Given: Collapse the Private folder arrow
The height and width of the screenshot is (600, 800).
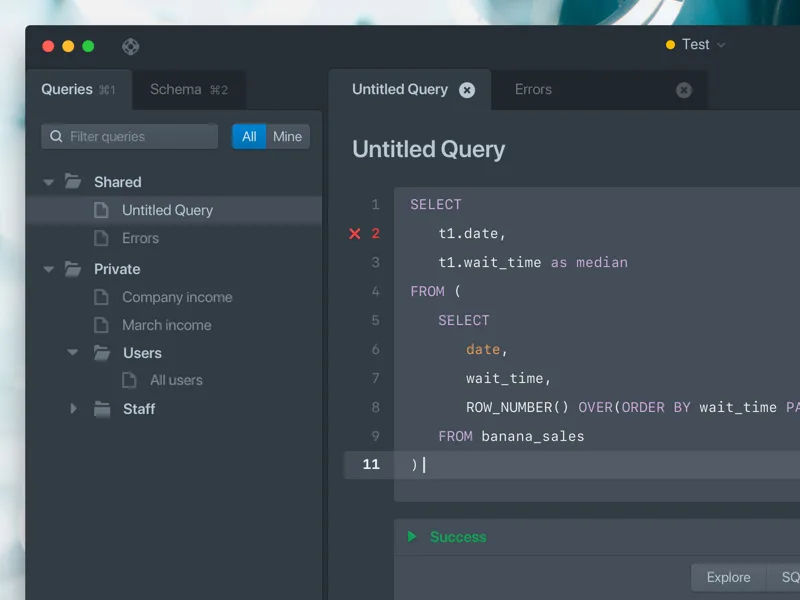Looking at the screenshot, I should (x=48, y=269).
